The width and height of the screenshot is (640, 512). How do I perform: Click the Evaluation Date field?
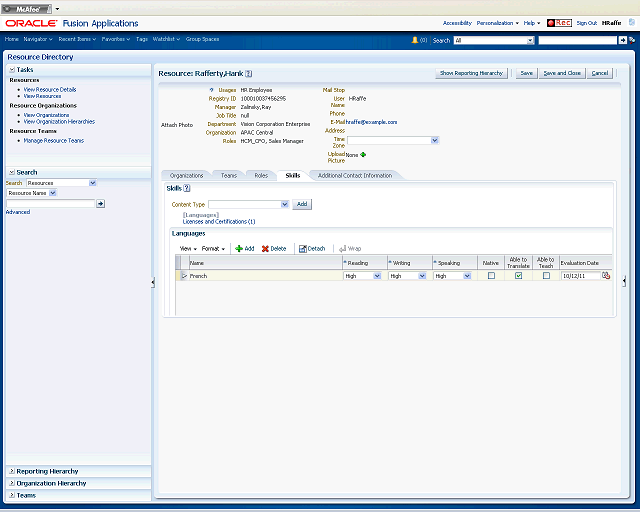(x=581, y=276)
